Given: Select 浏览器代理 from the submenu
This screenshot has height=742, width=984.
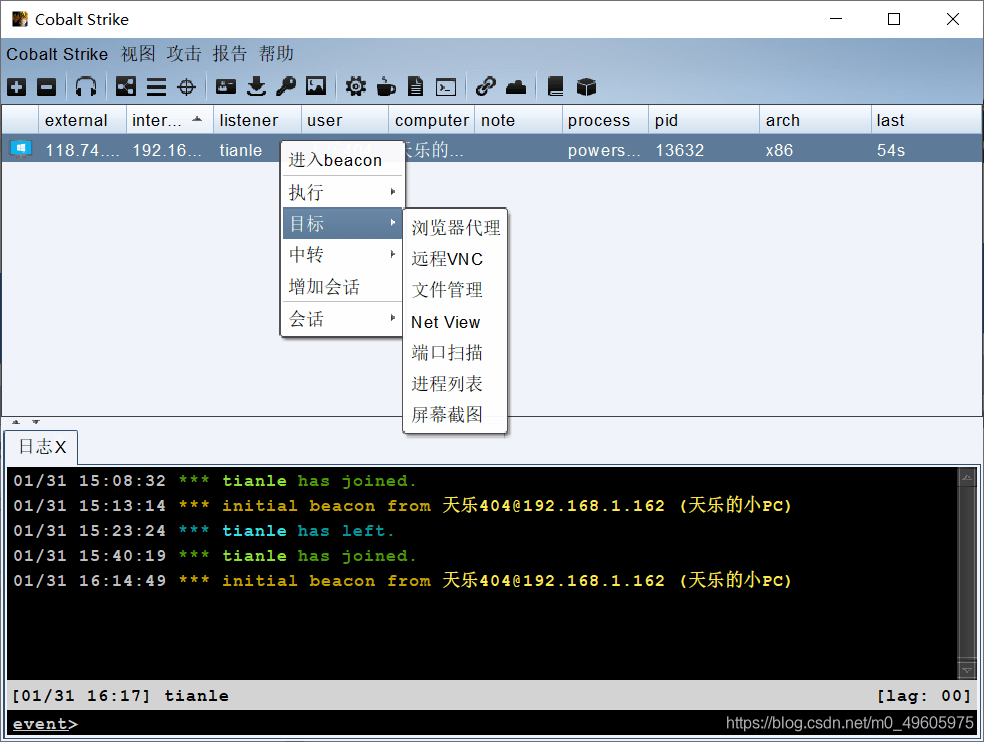Looking at the screenshot, I should pyautogui.click(x=455, y=228).
